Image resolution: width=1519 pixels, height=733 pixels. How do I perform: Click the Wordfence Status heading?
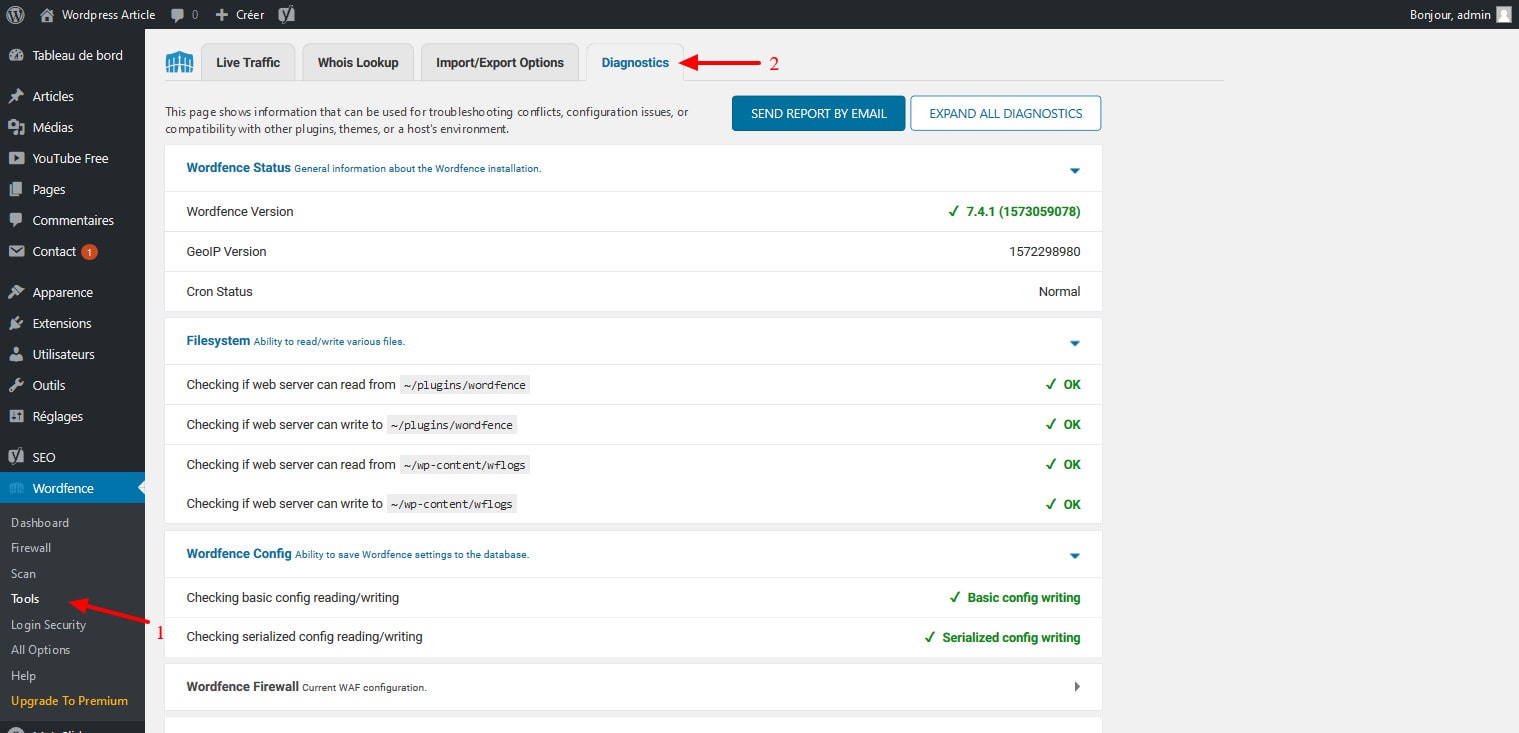(238, 168)
